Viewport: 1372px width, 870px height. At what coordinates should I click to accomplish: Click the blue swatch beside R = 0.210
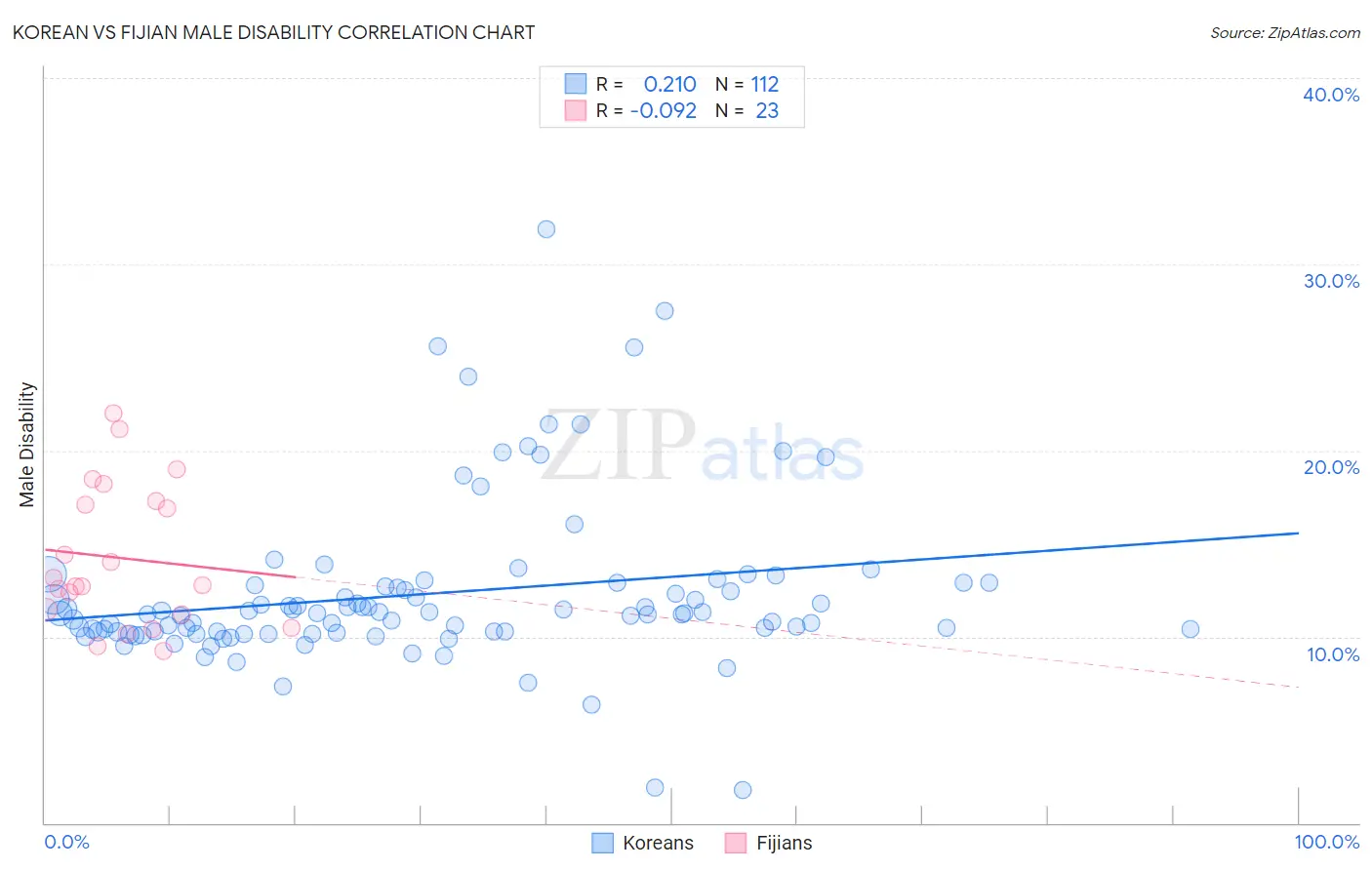click(576, 84)
